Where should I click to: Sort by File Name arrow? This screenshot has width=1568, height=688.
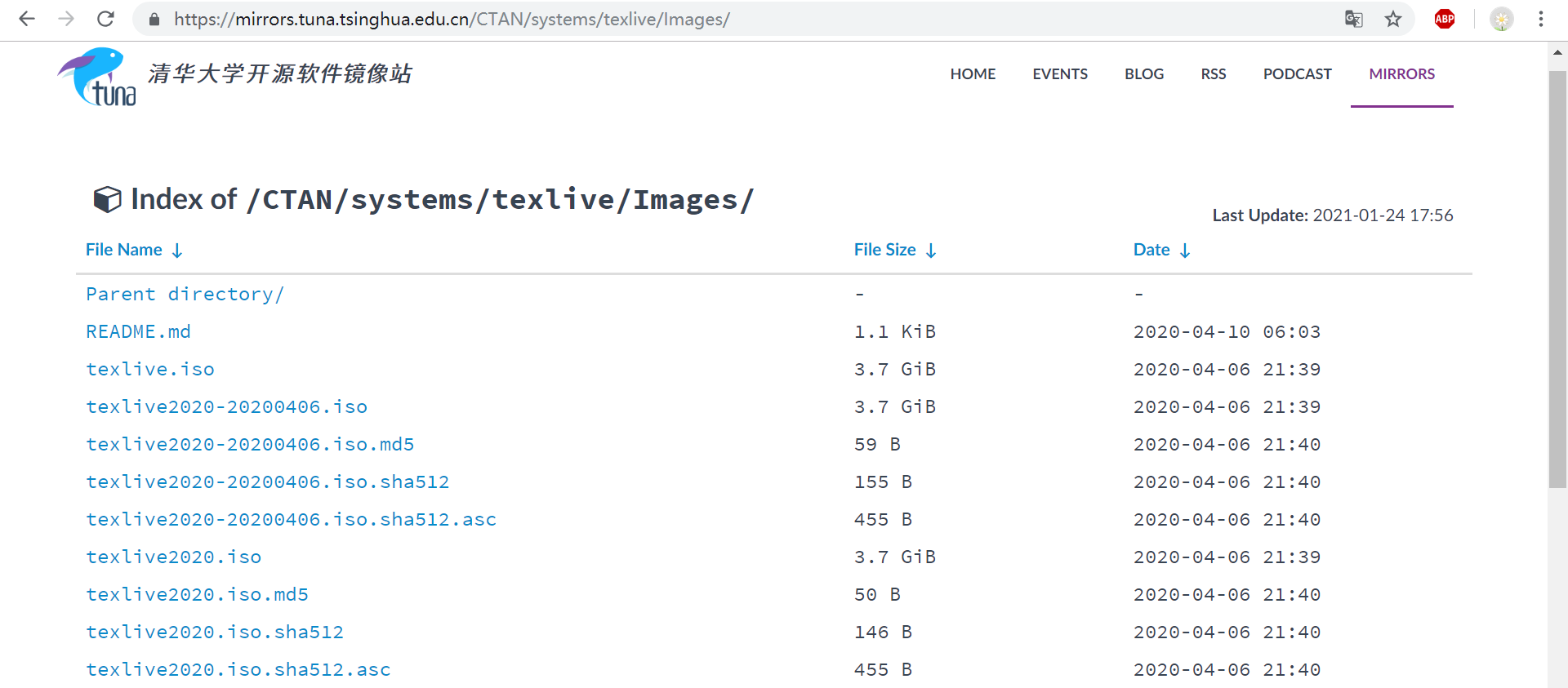point(177,251)
